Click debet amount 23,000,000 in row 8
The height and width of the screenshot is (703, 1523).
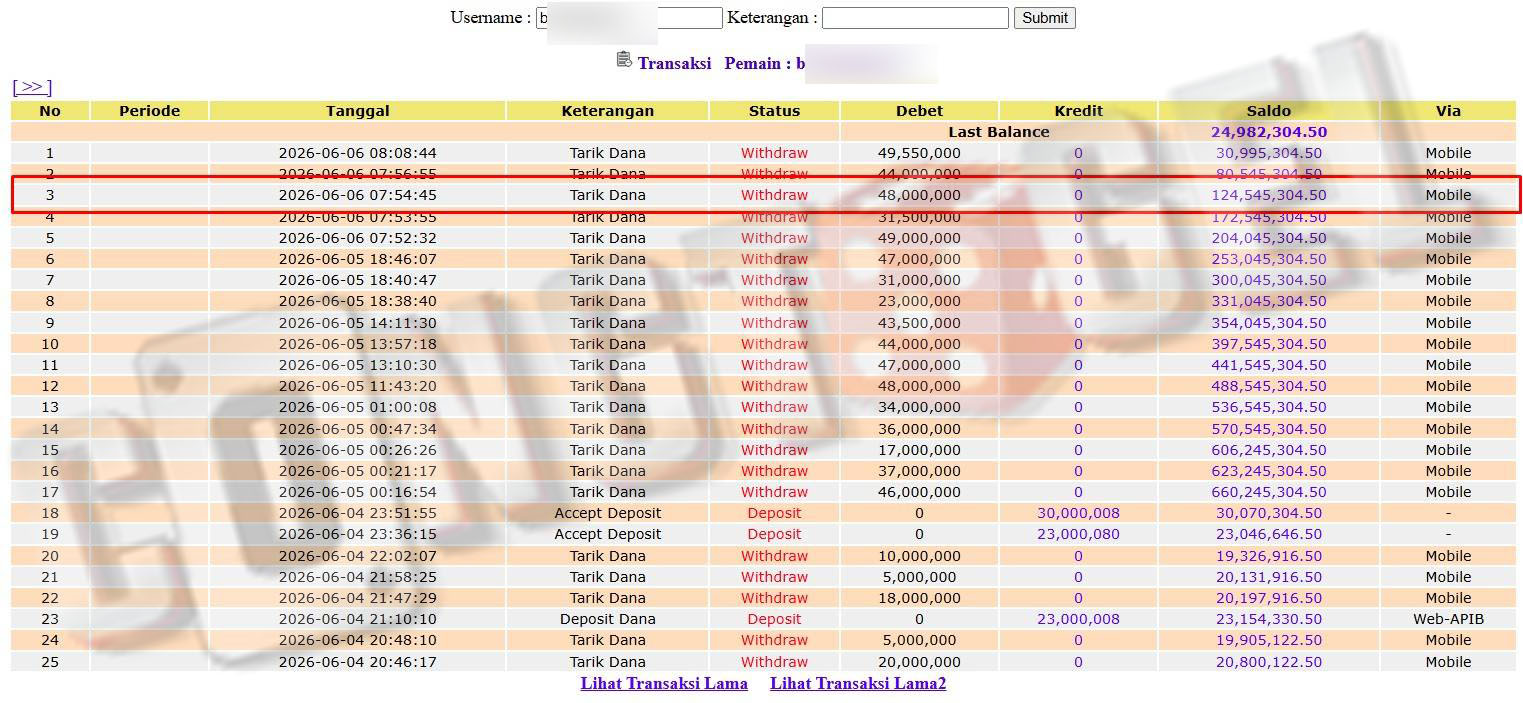[x=920, y=301]
